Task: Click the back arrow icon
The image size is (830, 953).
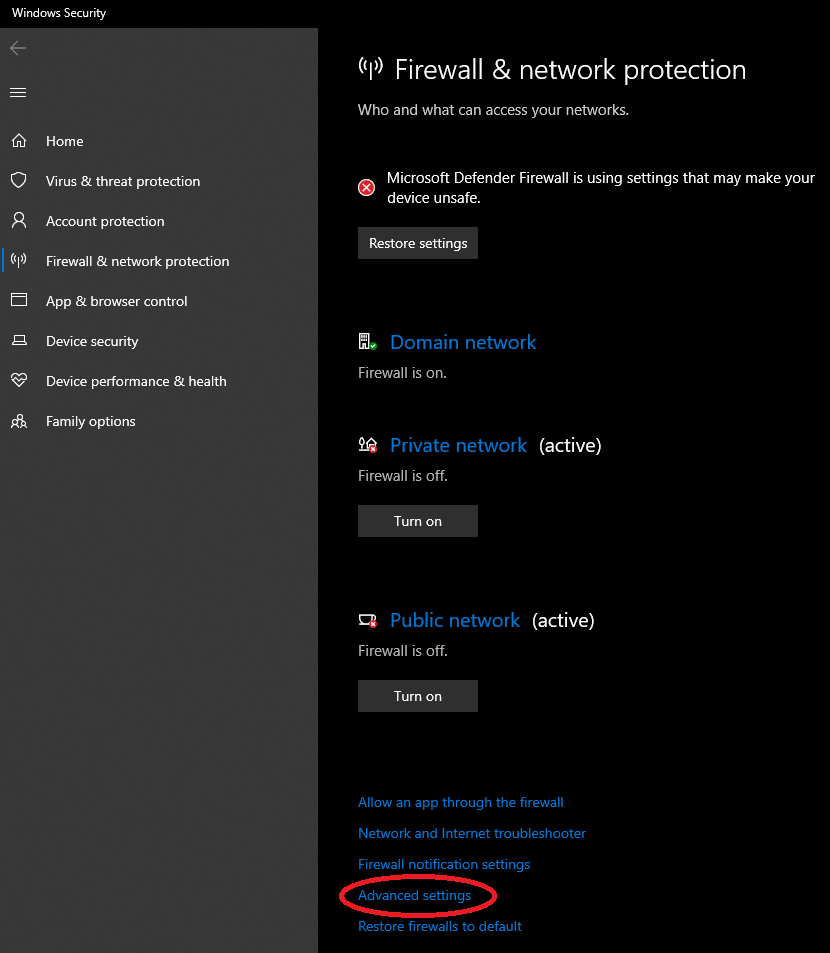Action: click(18, 48)
